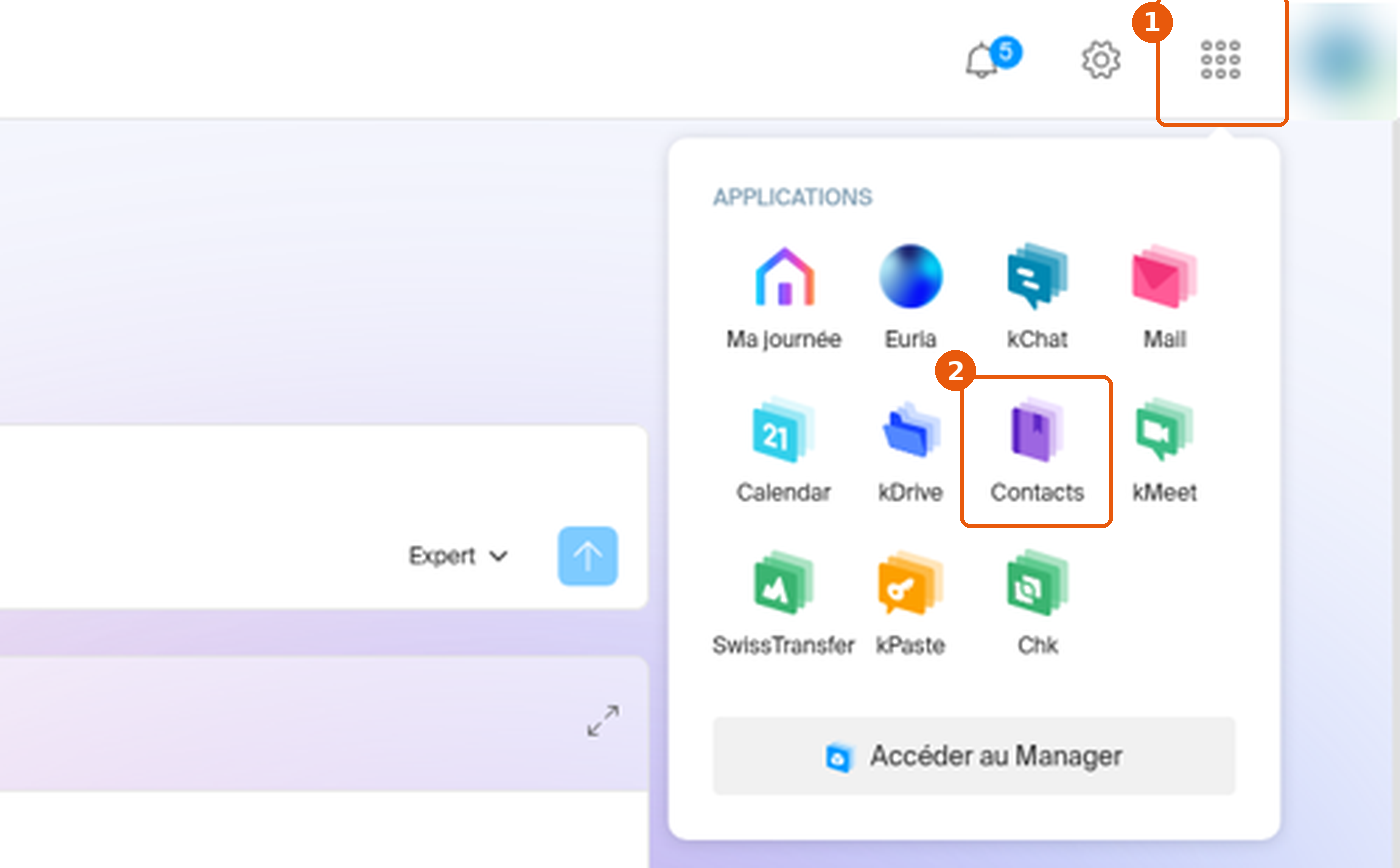1400x868 pixels.
Task: Launch Ma journée app
Action: [784, 298]
